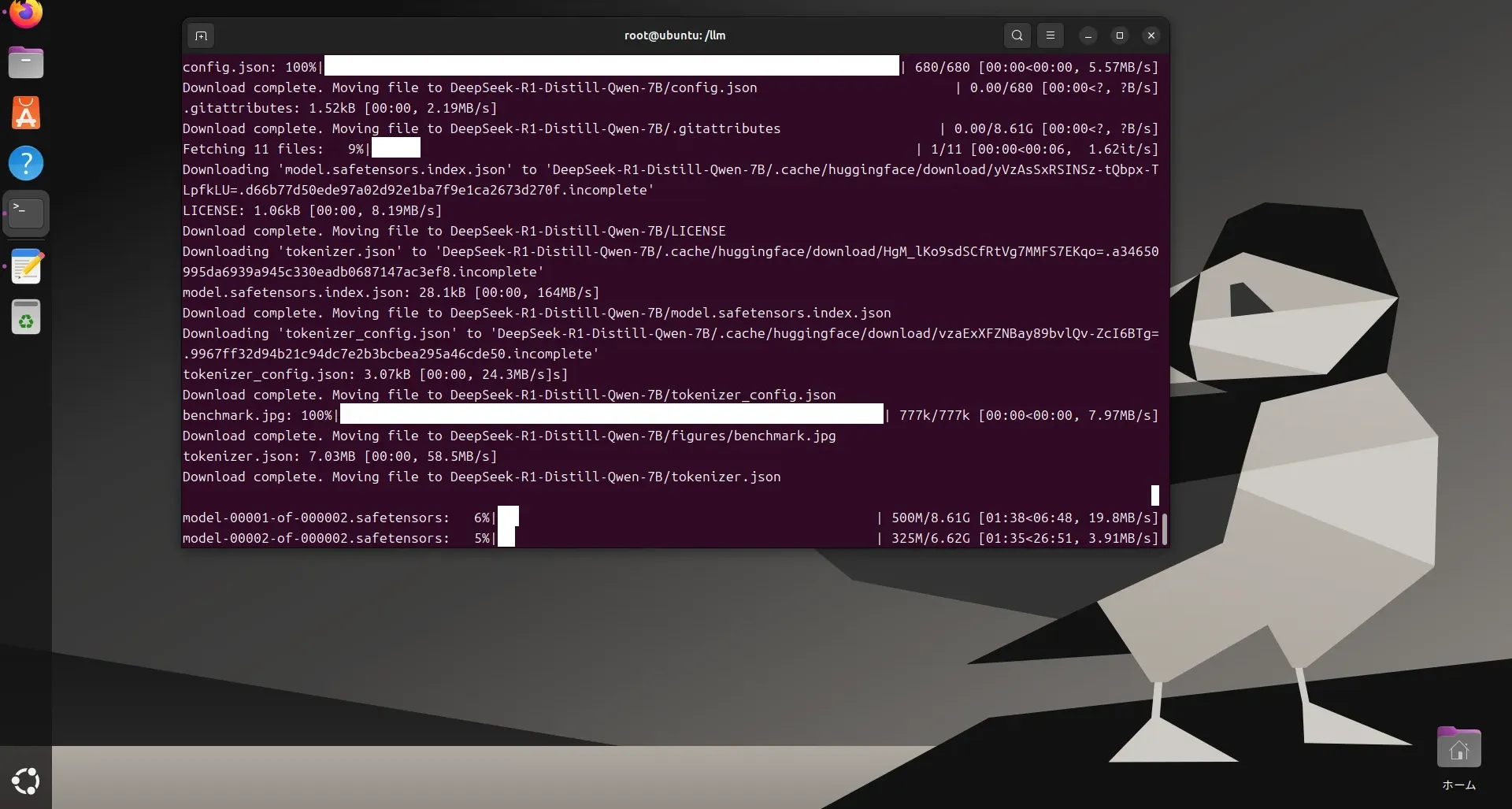
Task: Launch the Ubuntu App Center
Action: [x=26, y=113]
